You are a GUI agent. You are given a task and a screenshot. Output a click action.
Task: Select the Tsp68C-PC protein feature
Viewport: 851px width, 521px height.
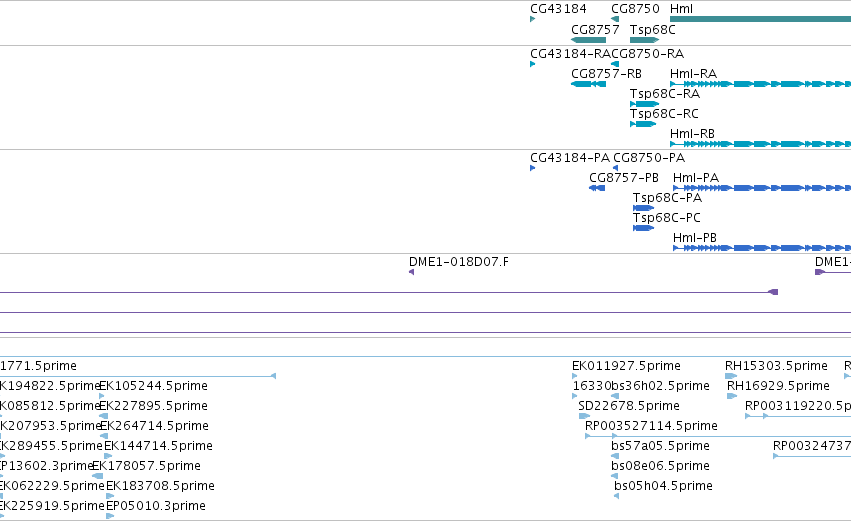pyautogui.click(x=643, y=228)
